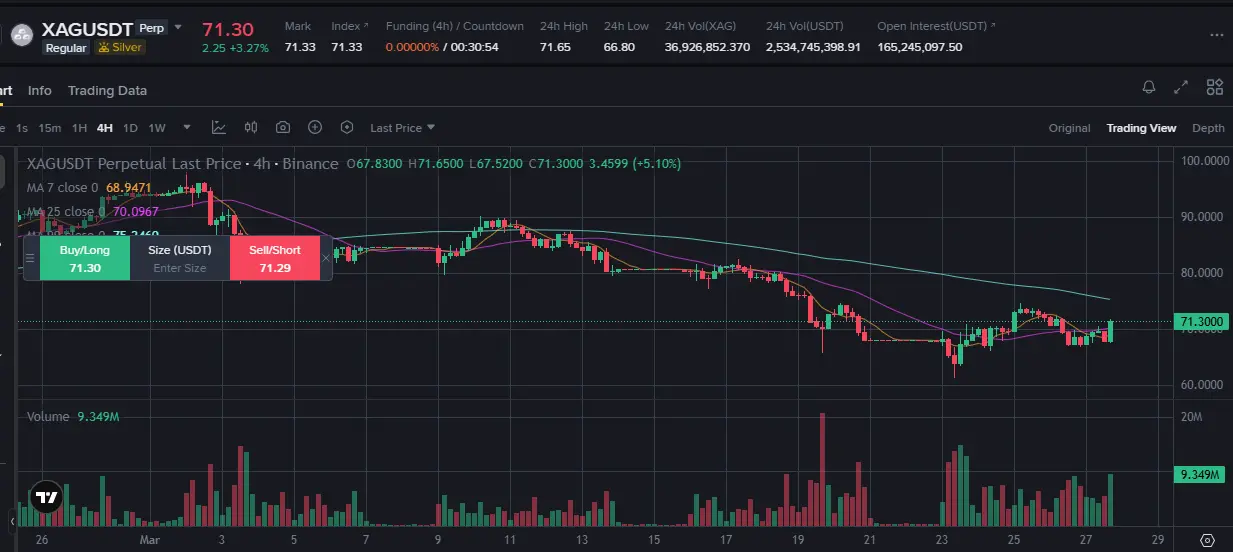Select the 1H time interval

tap(79, 128)
